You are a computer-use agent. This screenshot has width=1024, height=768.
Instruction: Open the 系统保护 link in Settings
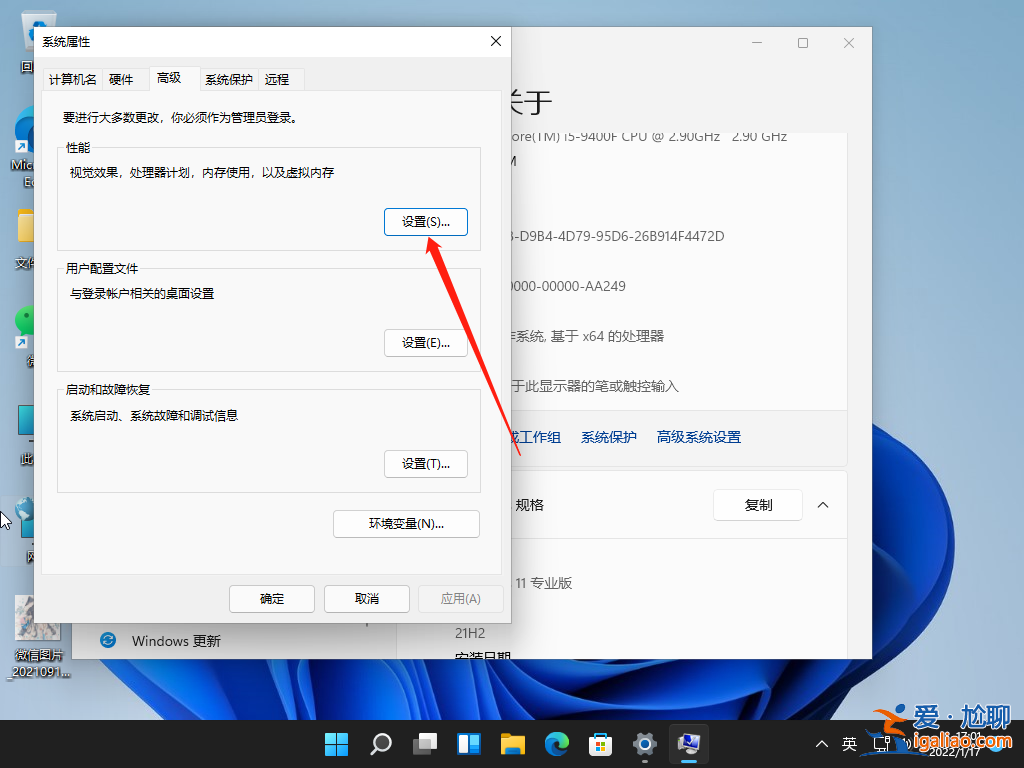pyautogui.click(x=608, y=437)
